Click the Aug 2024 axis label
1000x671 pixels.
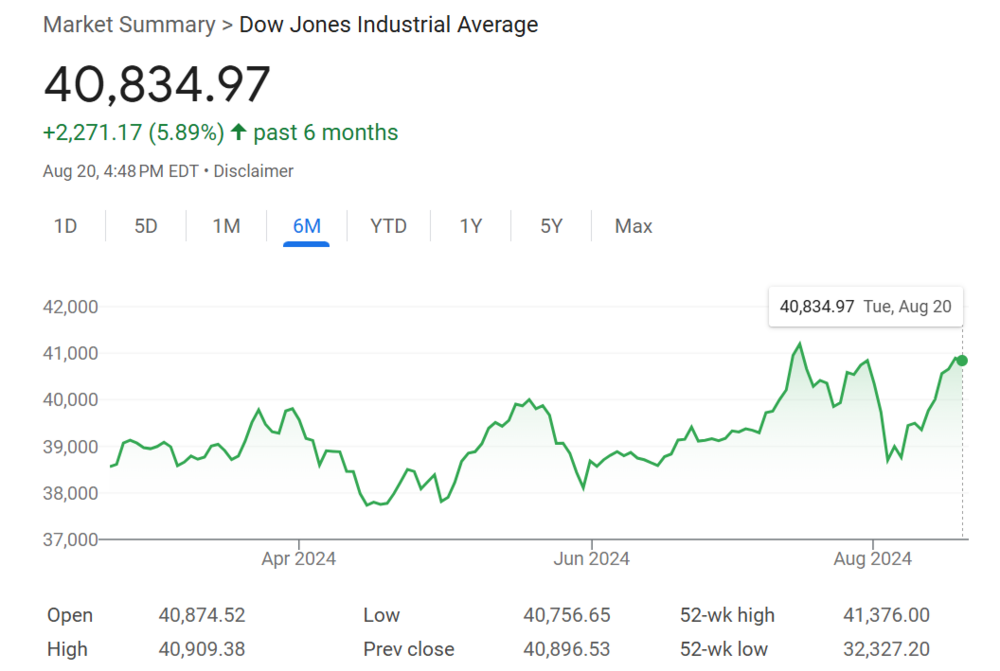click(873, 559)
